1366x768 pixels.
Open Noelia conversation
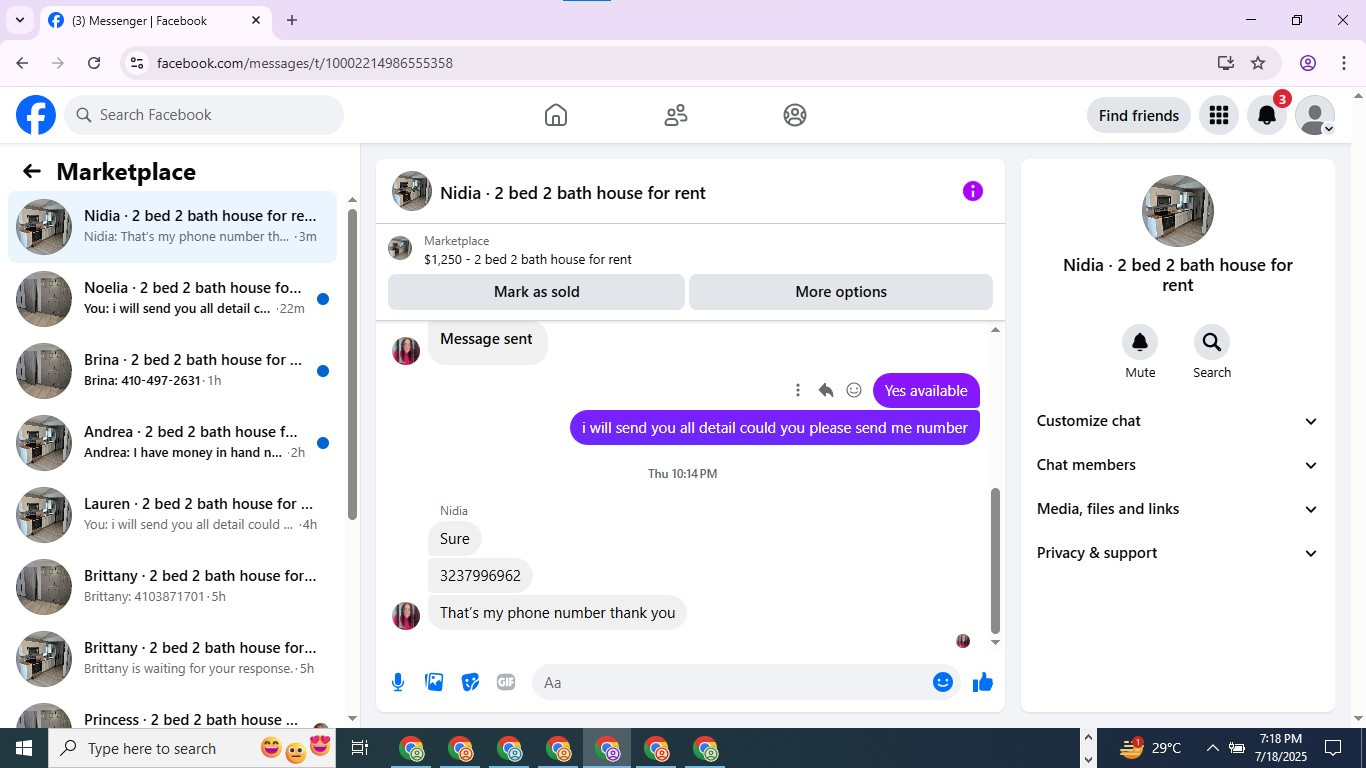172,299
